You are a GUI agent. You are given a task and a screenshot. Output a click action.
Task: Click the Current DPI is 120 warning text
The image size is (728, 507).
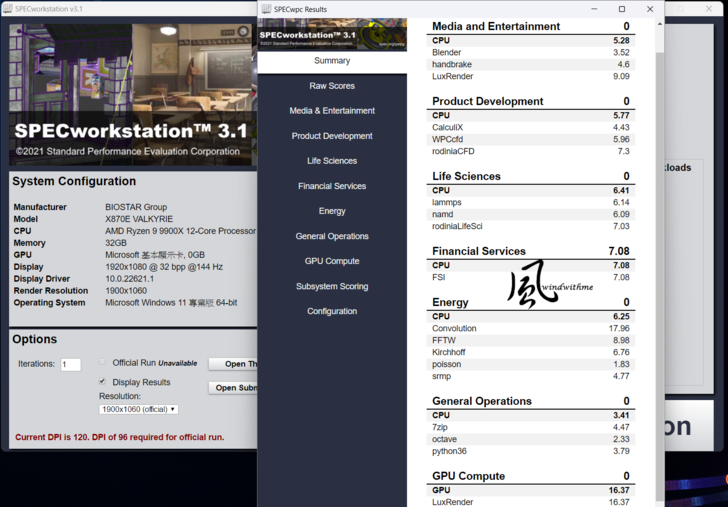119,437
